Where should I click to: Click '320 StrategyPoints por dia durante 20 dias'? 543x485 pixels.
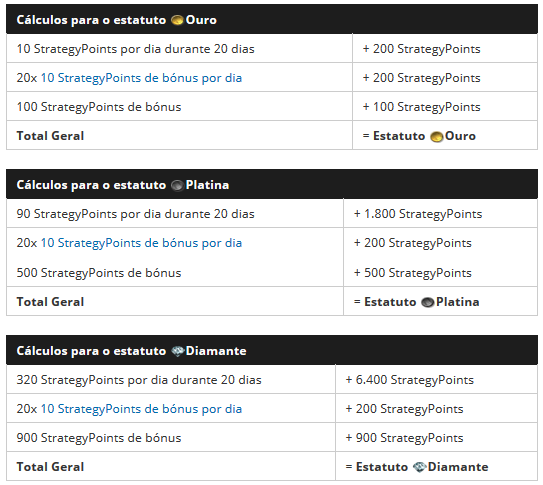[x=139, y=380]
